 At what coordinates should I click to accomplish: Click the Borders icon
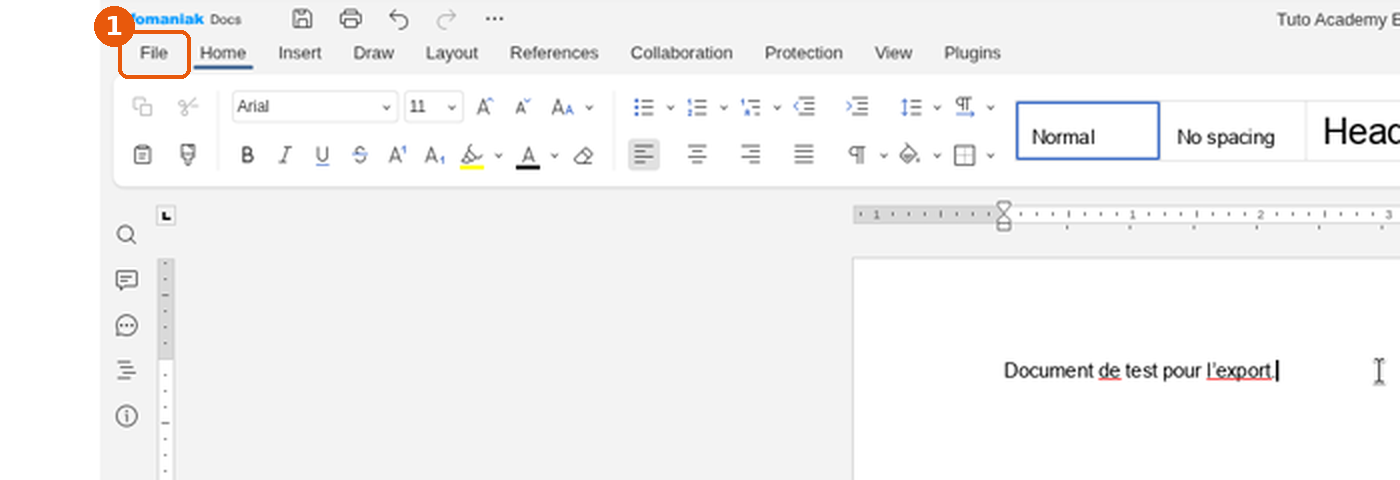[x=964, y=155]
